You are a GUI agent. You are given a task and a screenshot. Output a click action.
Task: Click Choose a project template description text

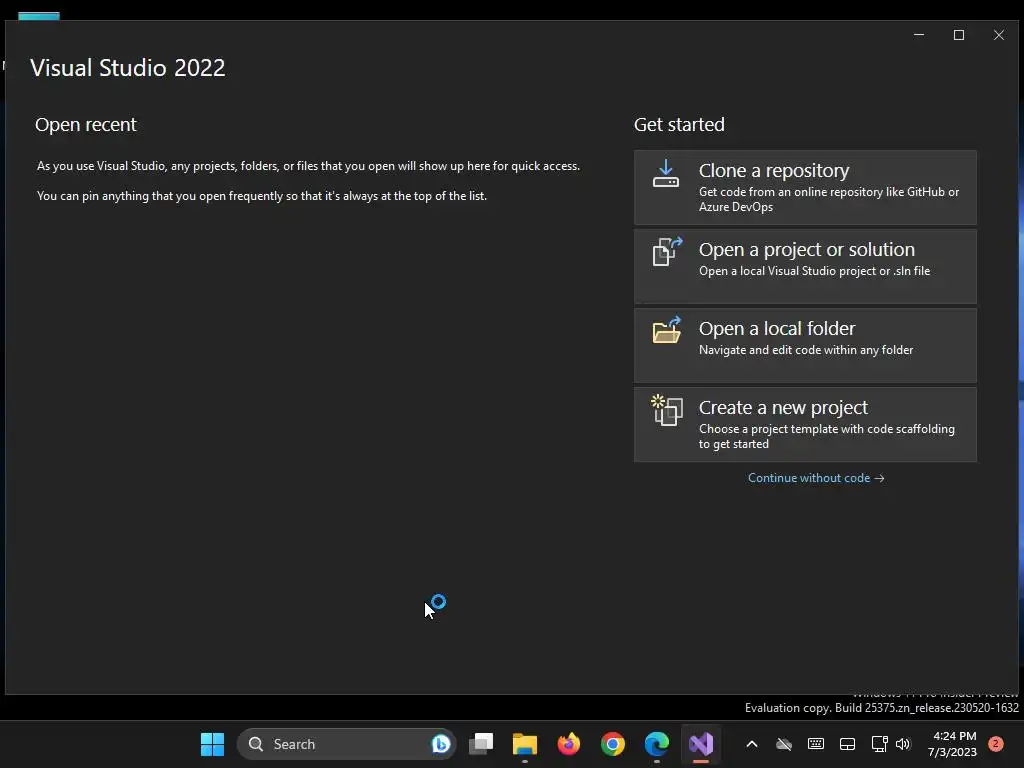(x=827, y=436)
